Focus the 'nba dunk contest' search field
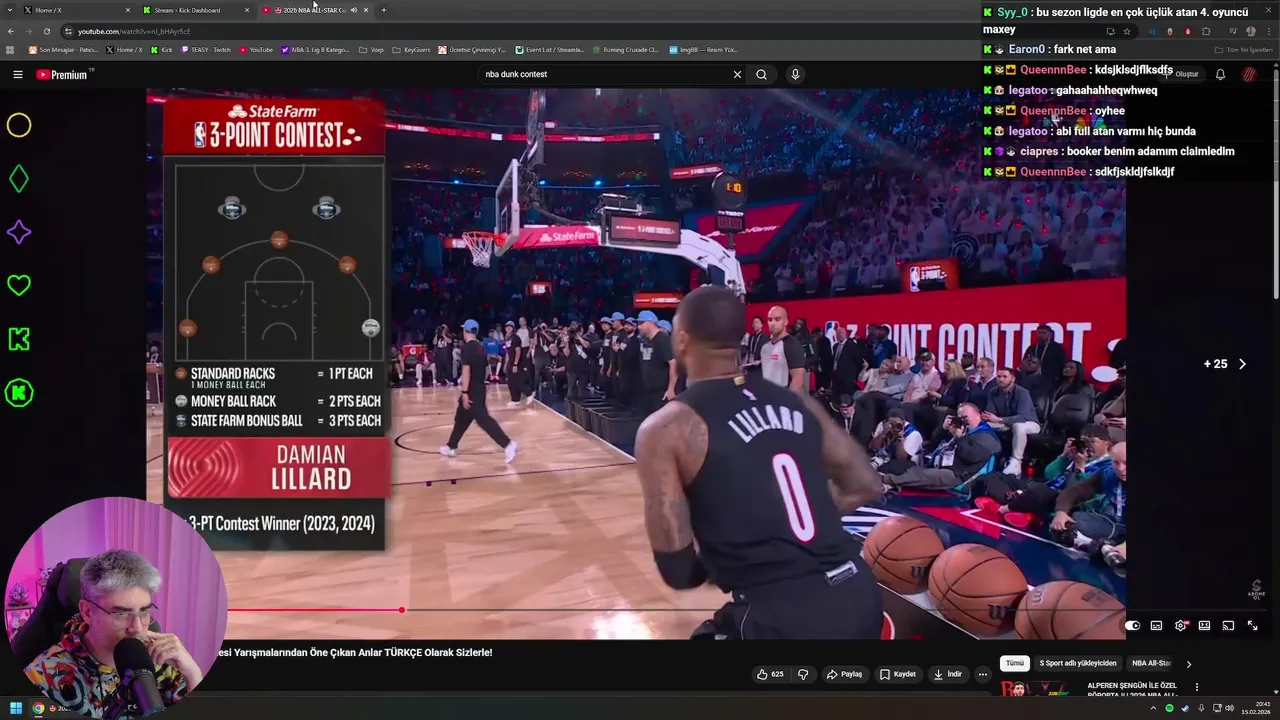The height and width of the screenshot is (720, 1280). coord(604,74)
